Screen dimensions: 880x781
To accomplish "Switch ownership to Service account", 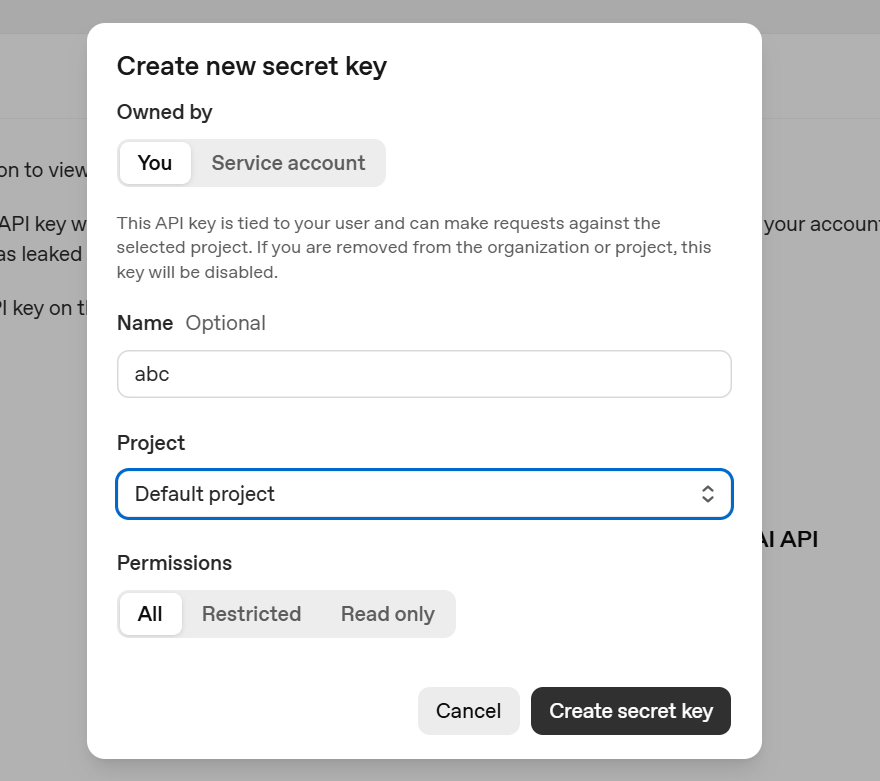I will pyautogui.click(x=288, y=162).
